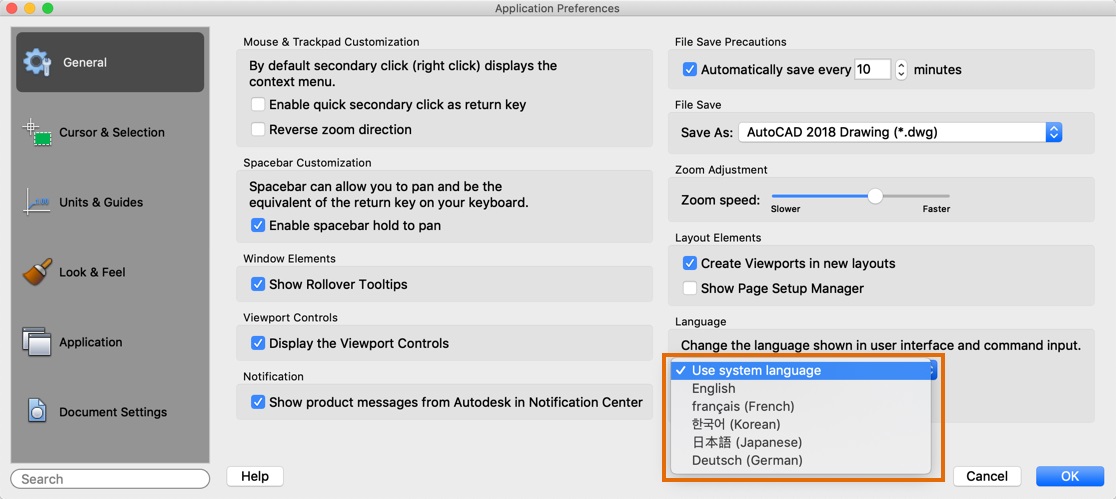This screenshot has height=499, width=1116.
Task: Click autosave minutes stepper arrows
Action: pyautogui.click(x=901, y=70)
